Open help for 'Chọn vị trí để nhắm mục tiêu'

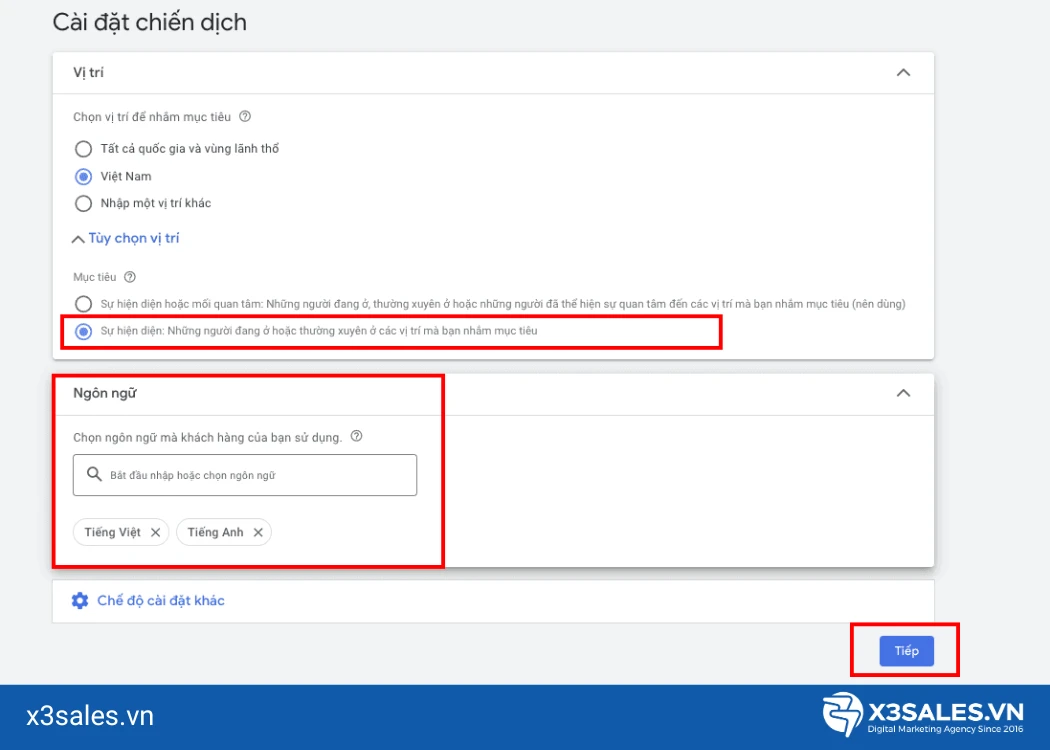[x=245, y=117]
